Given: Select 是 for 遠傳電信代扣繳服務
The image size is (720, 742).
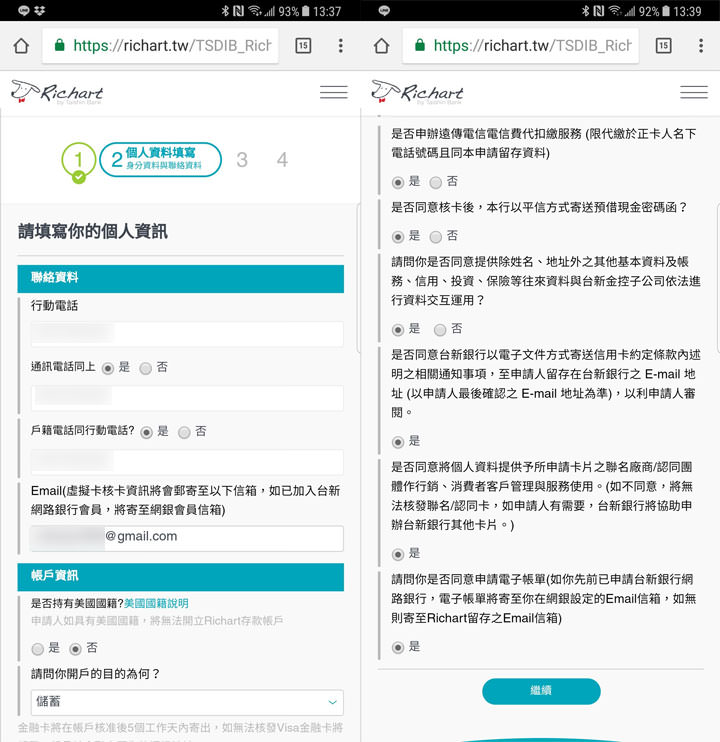Looking at the screenshot, I should pos(398,182).
